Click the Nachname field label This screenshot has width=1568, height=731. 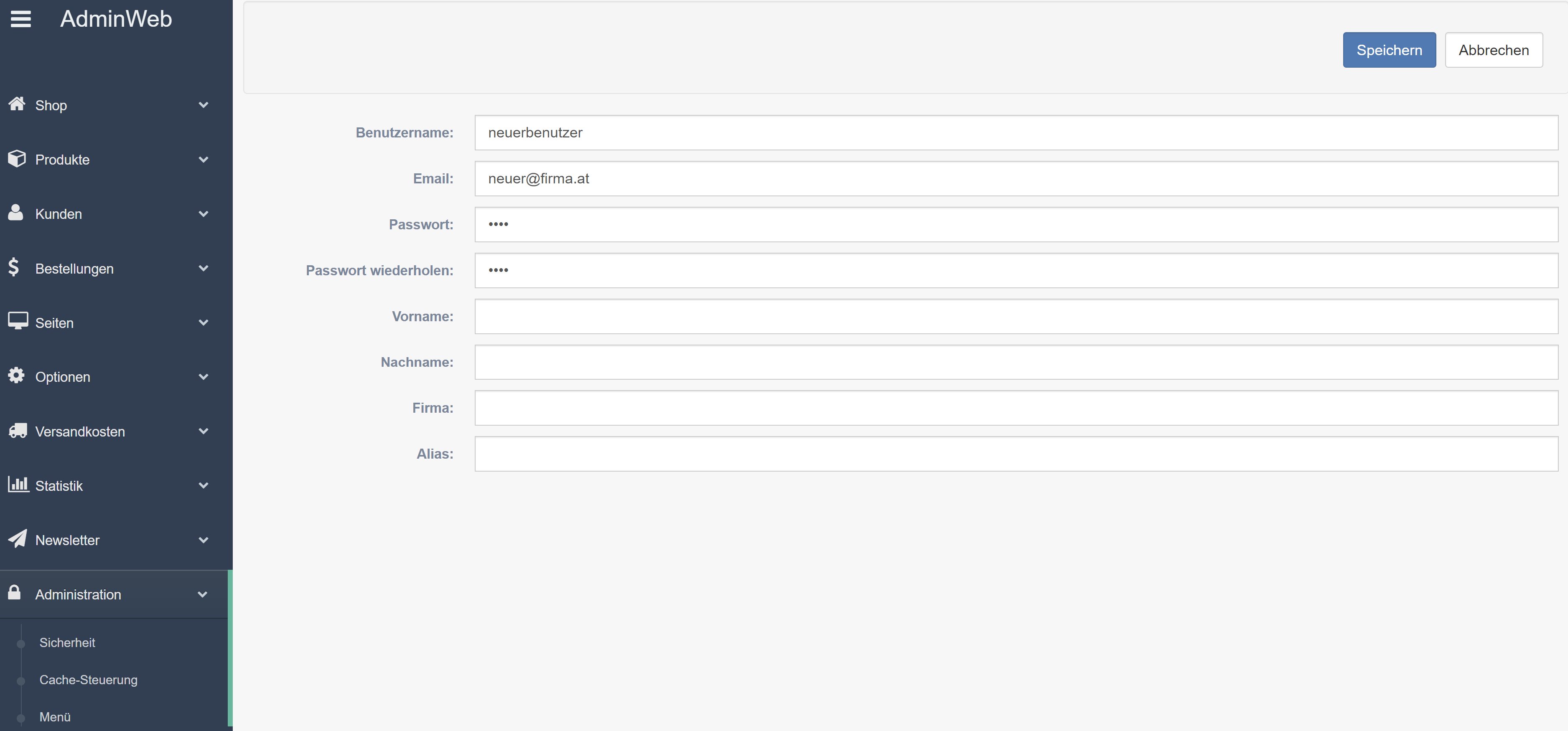[417, 362]
